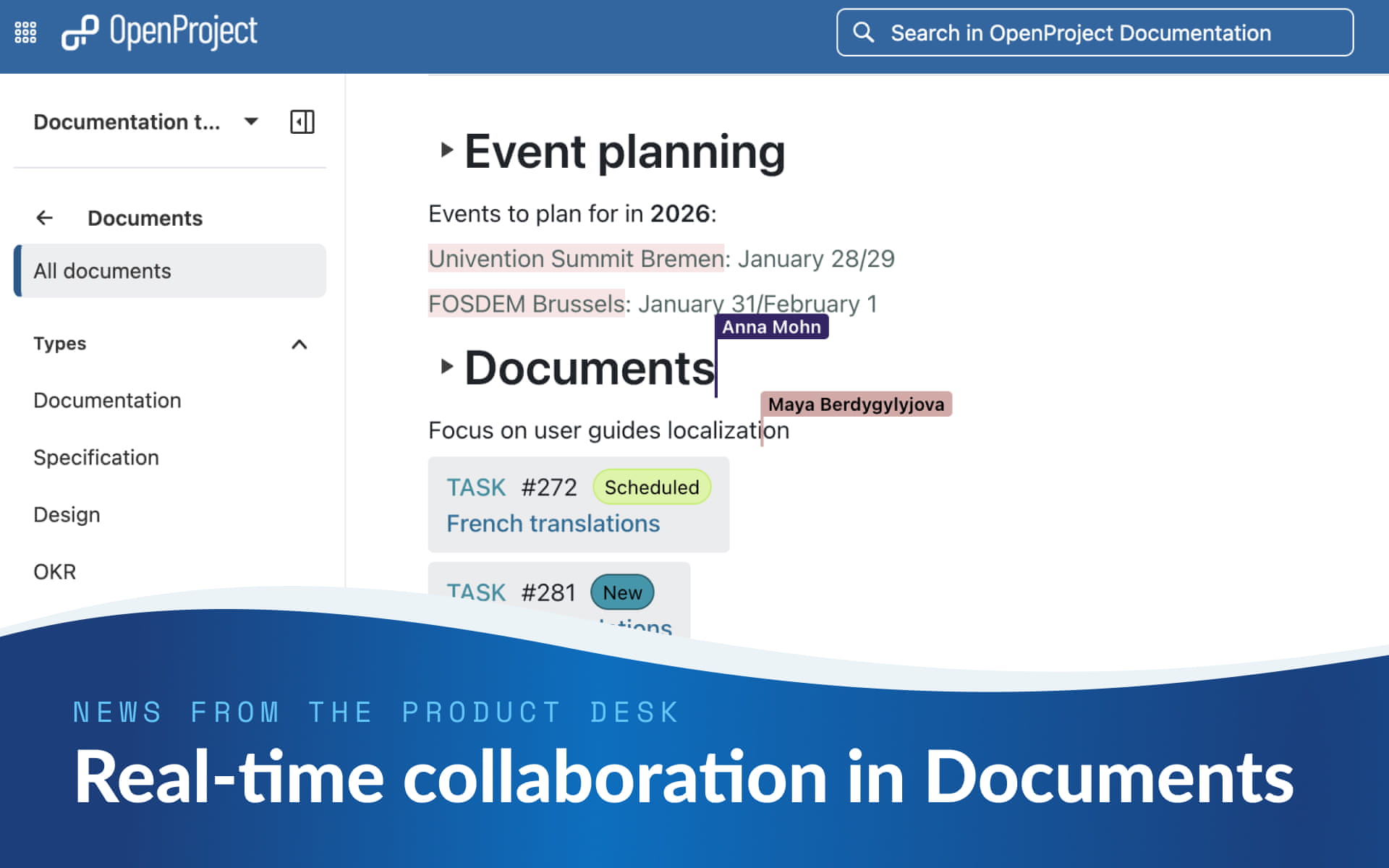Screen dimensions: 1389x868
Task: Collapse the sidebar with the panel icon
Action: 302,122
